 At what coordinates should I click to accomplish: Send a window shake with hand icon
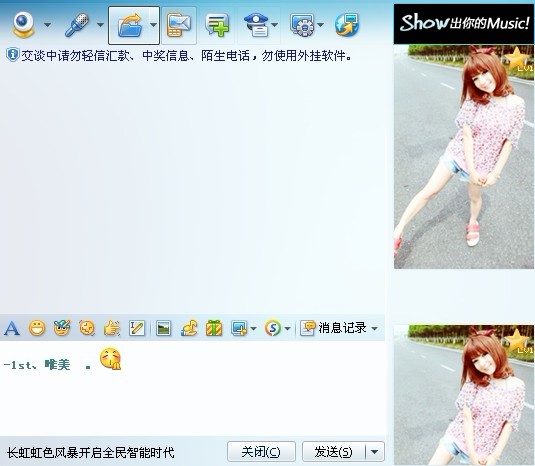112,328
